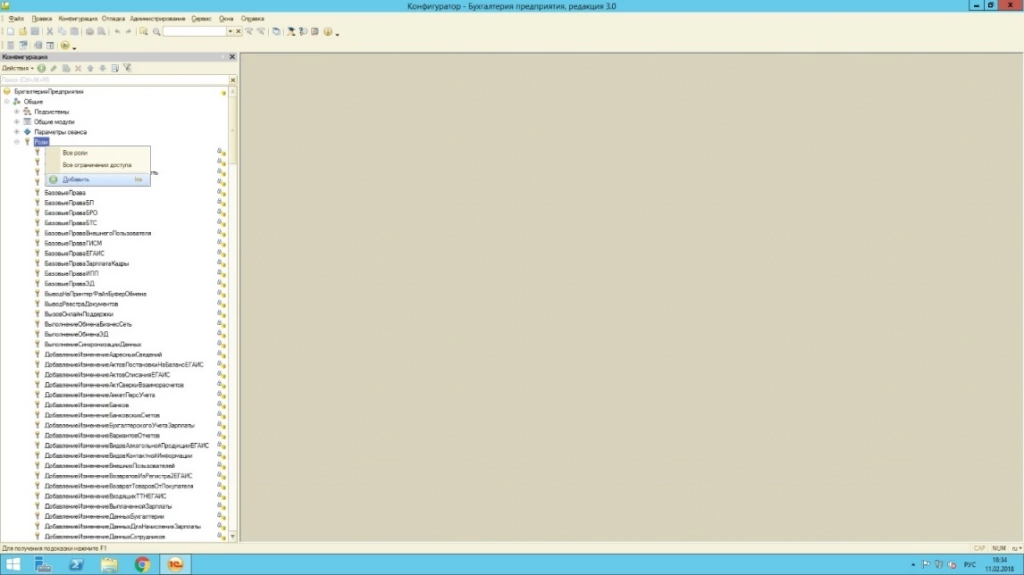The image size is (1024, 575).
Task: Select the БазовыеПрава role
Action: tap(65, 193)
